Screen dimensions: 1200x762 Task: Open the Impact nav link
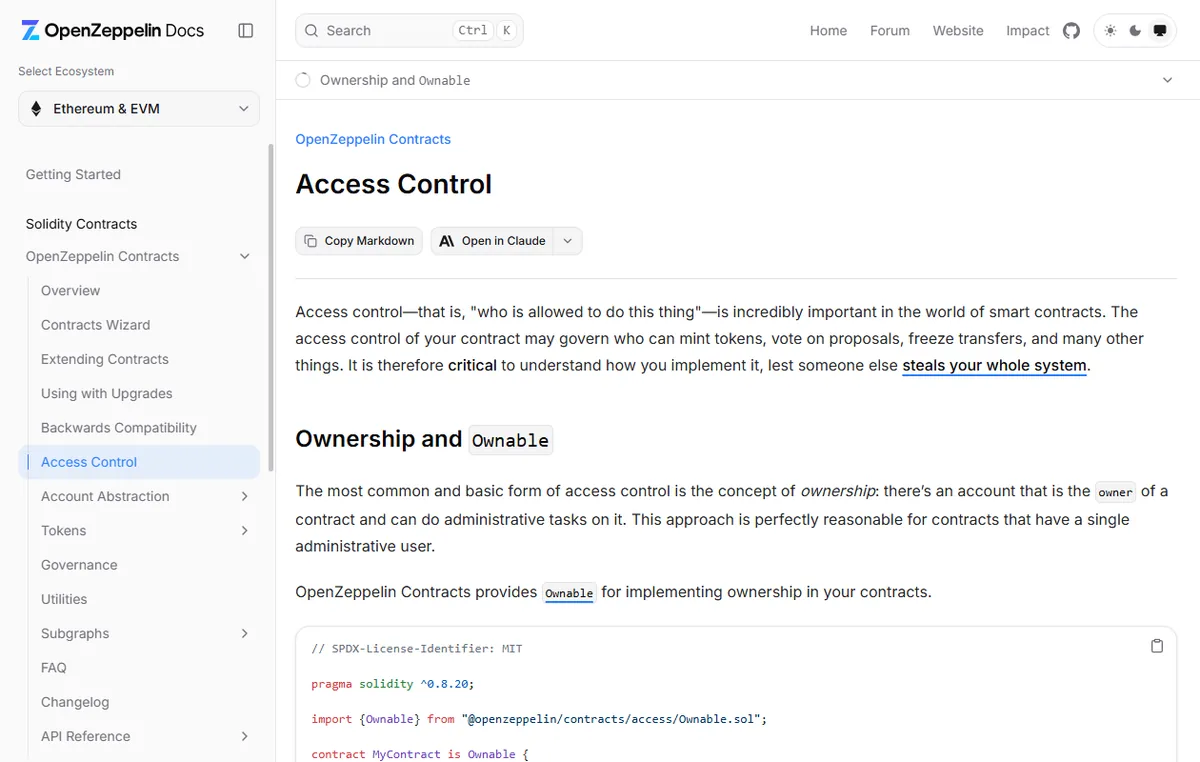pos(1028,31)
